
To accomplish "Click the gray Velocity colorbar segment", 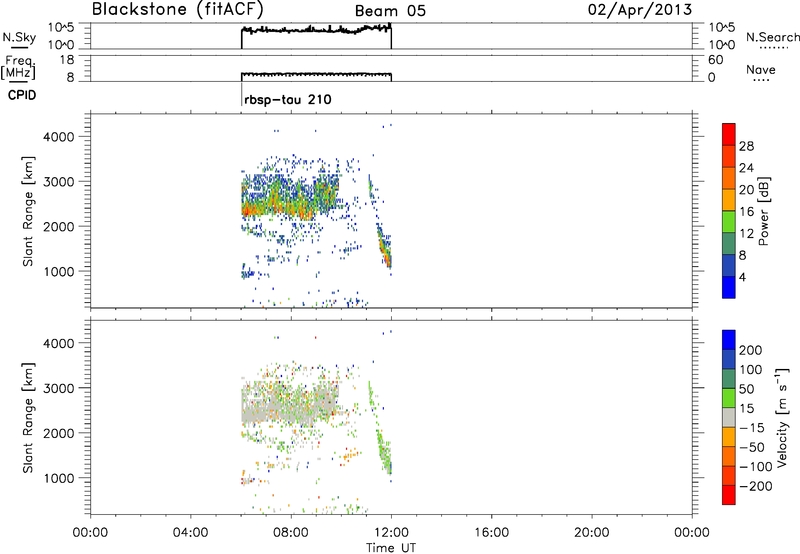I will tap(729, 418).
